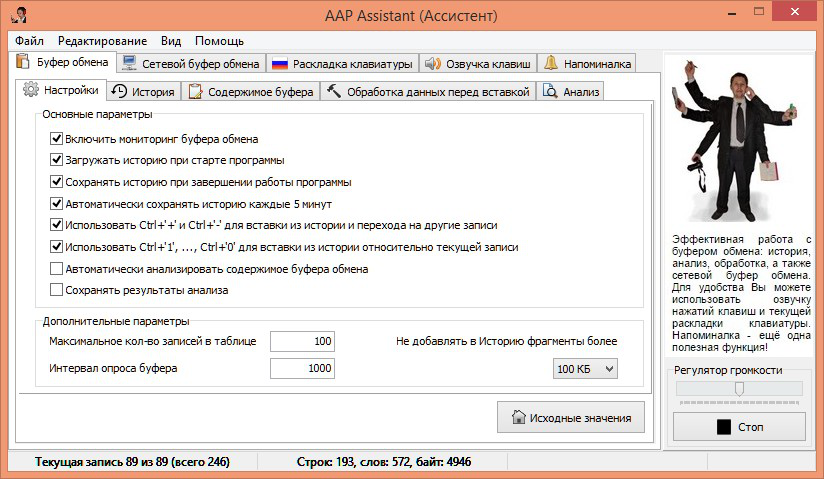Switch to Сетевой буфер обмена tab
Image resolution: width=824 pixels, height=479 pixels.
point(191,63)
